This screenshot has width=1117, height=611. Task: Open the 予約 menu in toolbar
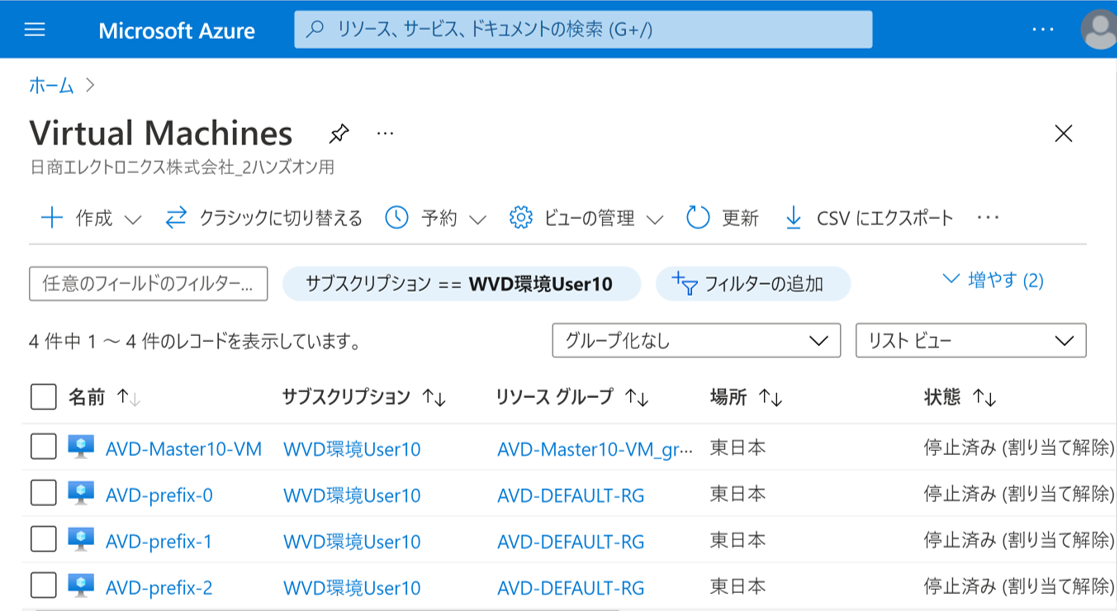[437, 218]
